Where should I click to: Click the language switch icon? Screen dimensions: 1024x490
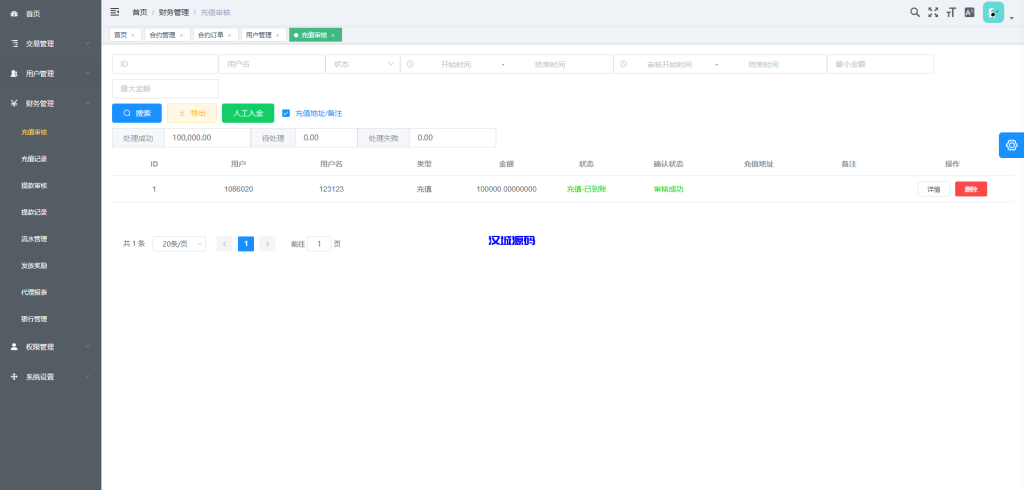tap(969, 12)
